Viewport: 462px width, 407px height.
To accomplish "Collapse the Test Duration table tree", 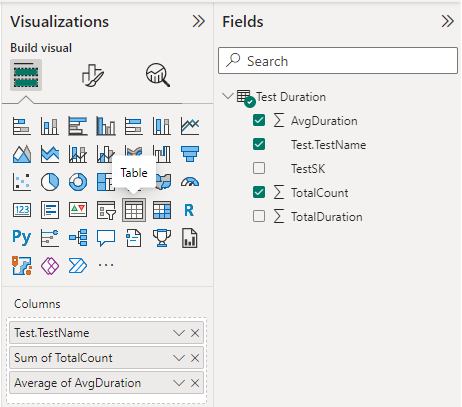I will [x=228, y=97].
